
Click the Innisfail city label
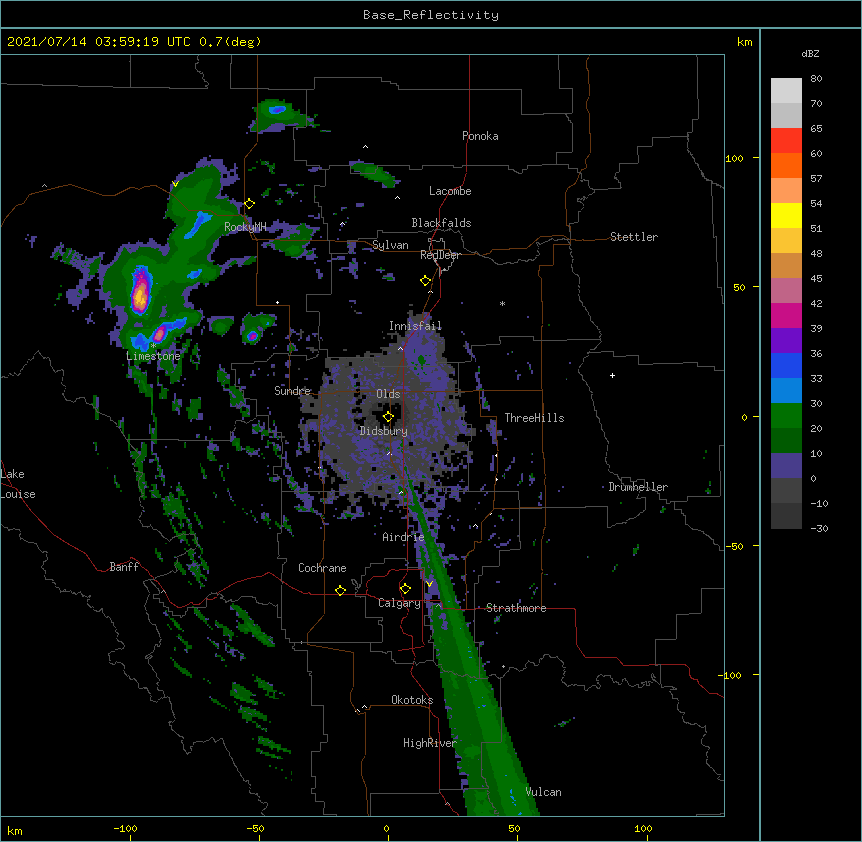[x=415, y=326]
